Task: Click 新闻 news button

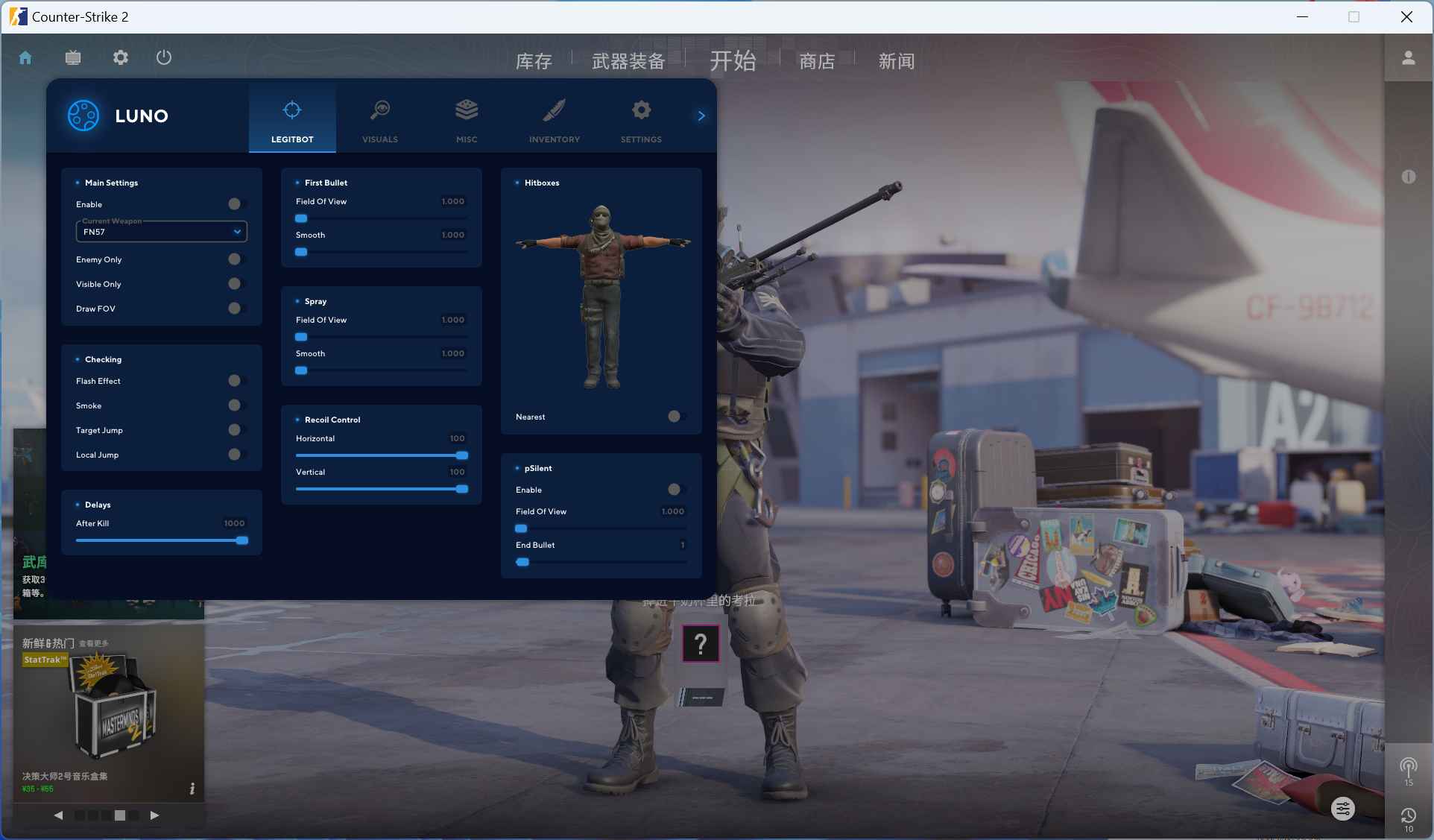Action: (x=896, y=60)
